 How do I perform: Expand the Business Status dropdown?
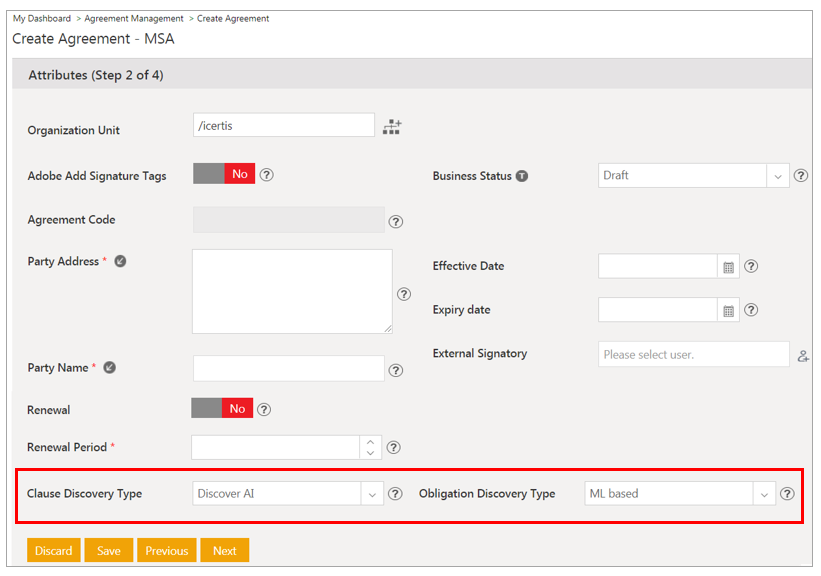tap(778, 176)
